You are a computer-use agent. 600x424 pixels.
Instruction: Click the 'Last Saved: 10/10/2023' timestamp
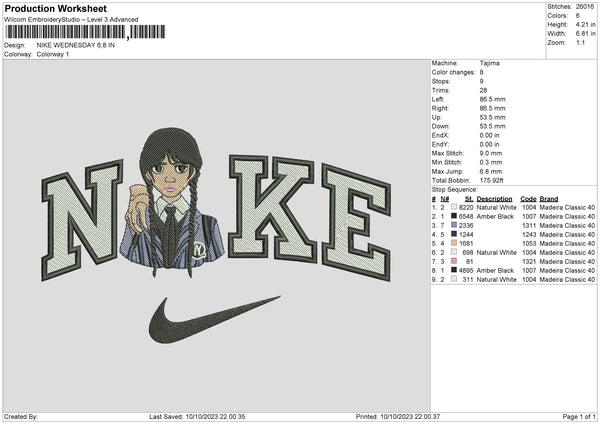197,416
